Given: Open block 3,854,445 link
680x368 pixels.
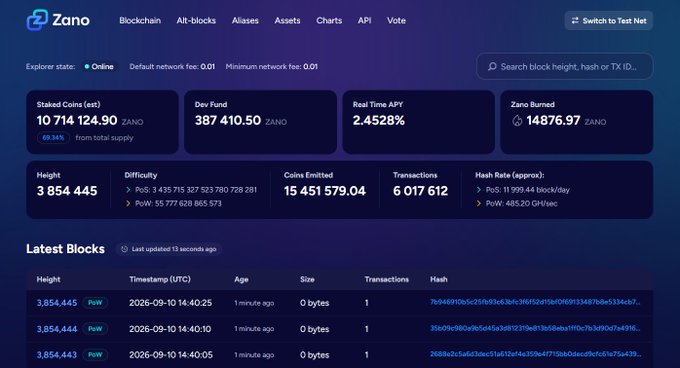Looking at the screenshot, I should [57, 303].
